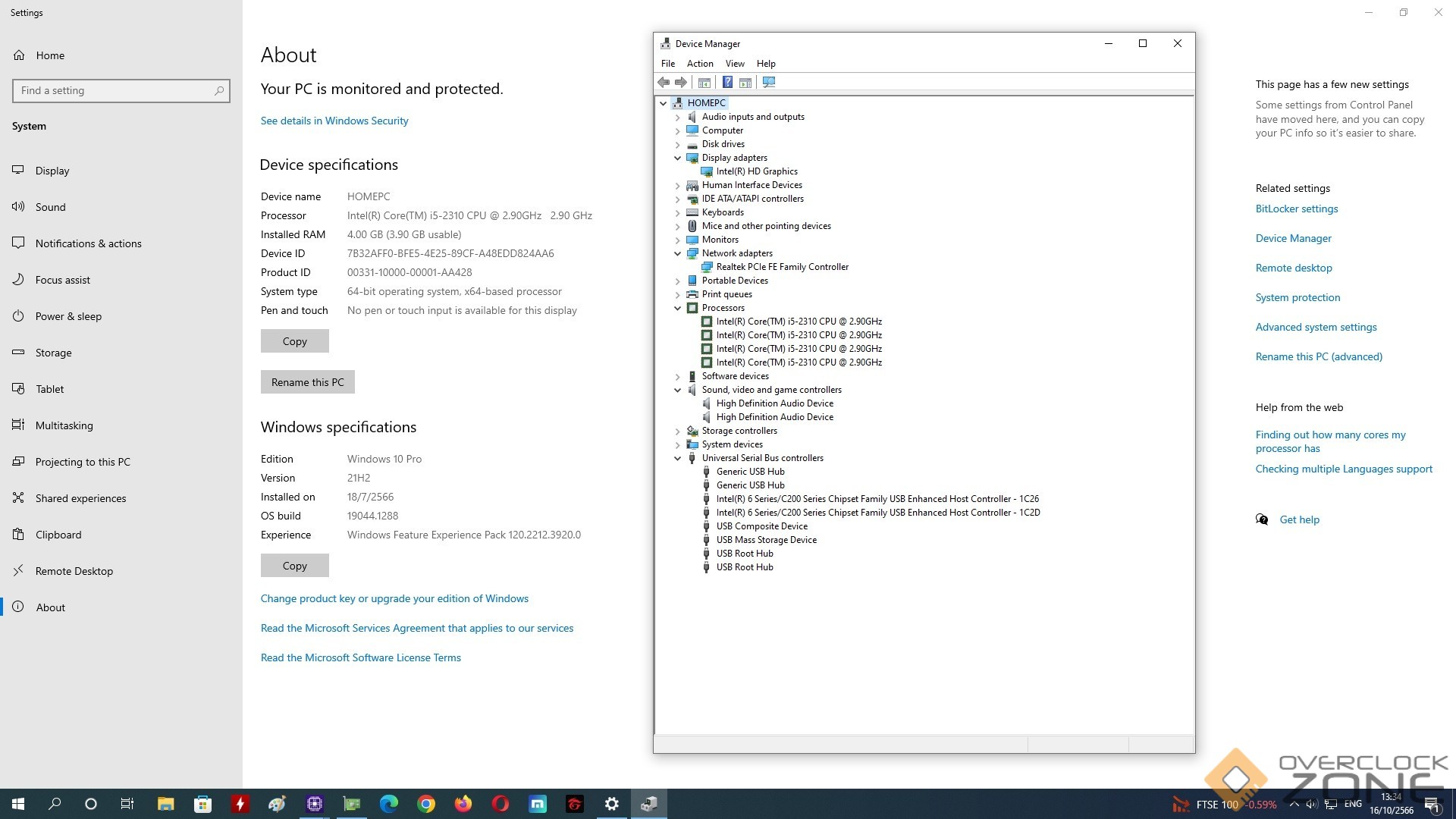Click the Task View taskbar icon
The height and width of the screenshot is (819, 1456).
127,804
